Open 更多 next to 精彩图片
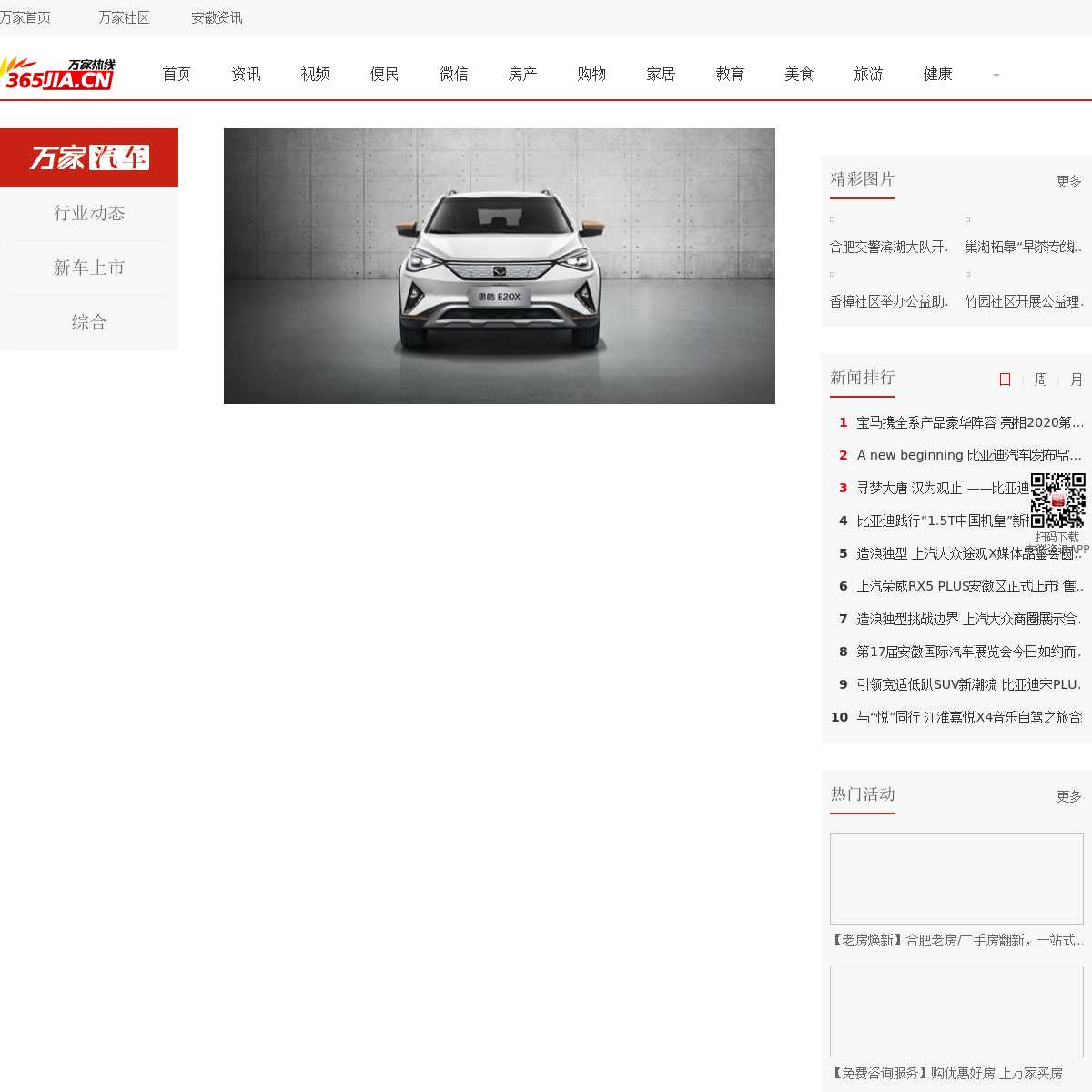 point(1069,181)
